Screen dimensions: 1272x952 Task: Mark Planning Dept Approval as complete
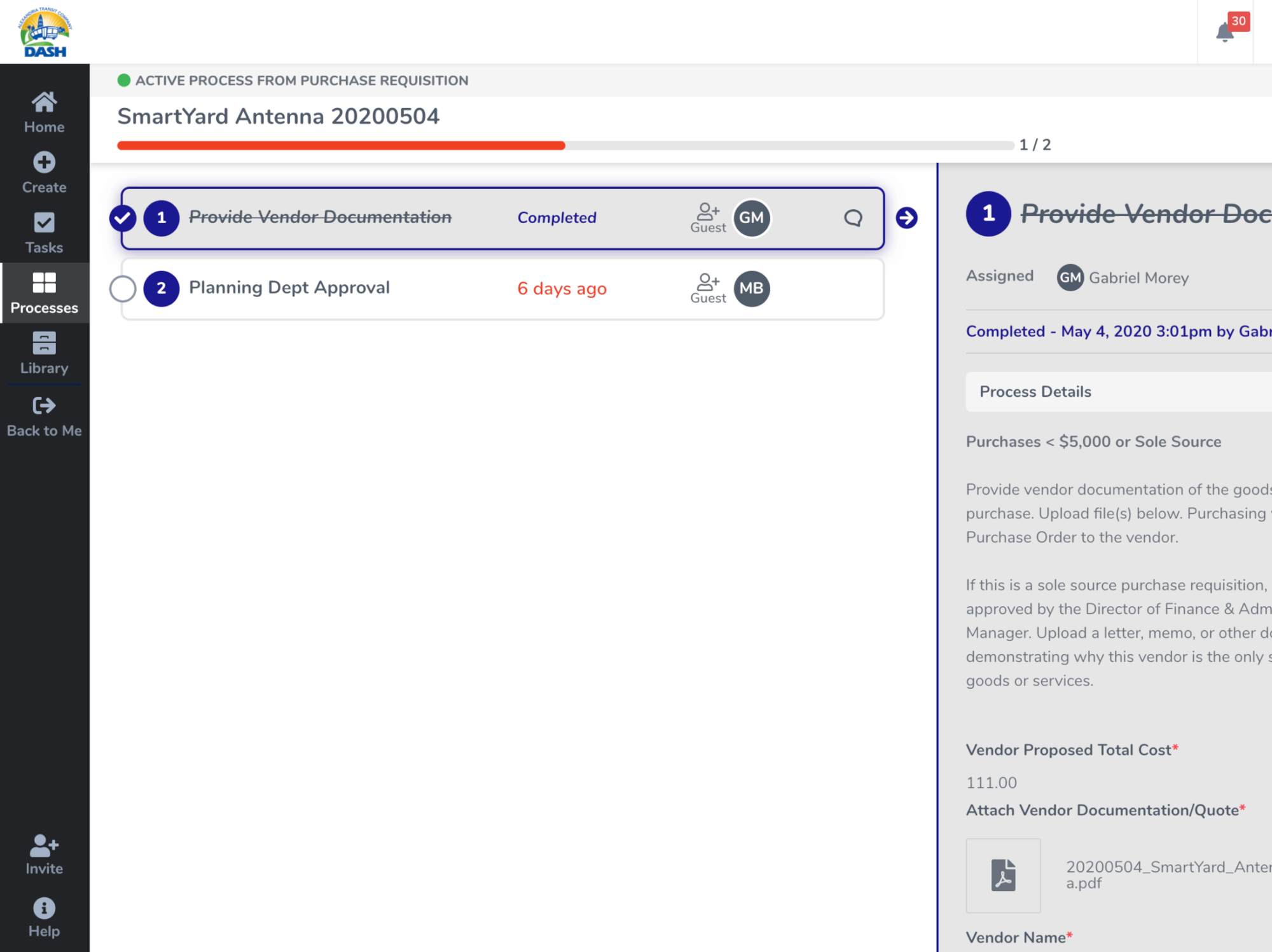pyautogui.click(x=123, y=289)
